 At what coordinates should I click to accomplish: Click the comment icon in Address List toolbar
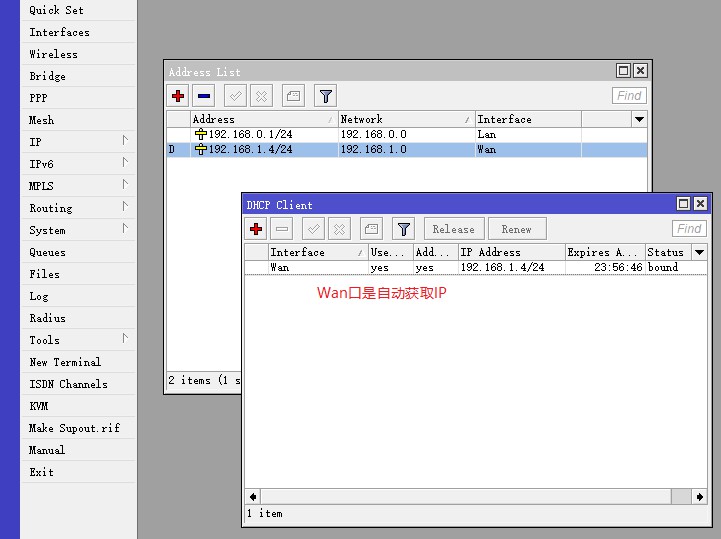(x=293, y=96)
